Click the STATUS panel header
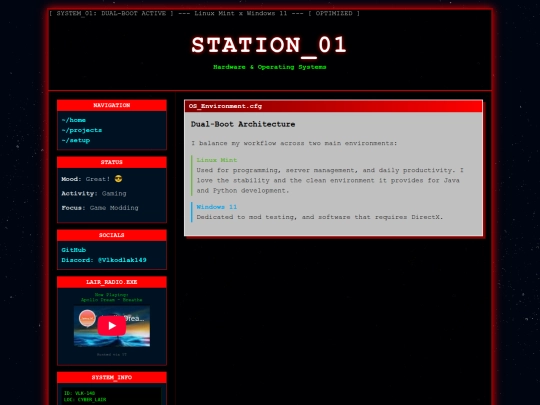This screenshot has width=540, height=405. 112,162
